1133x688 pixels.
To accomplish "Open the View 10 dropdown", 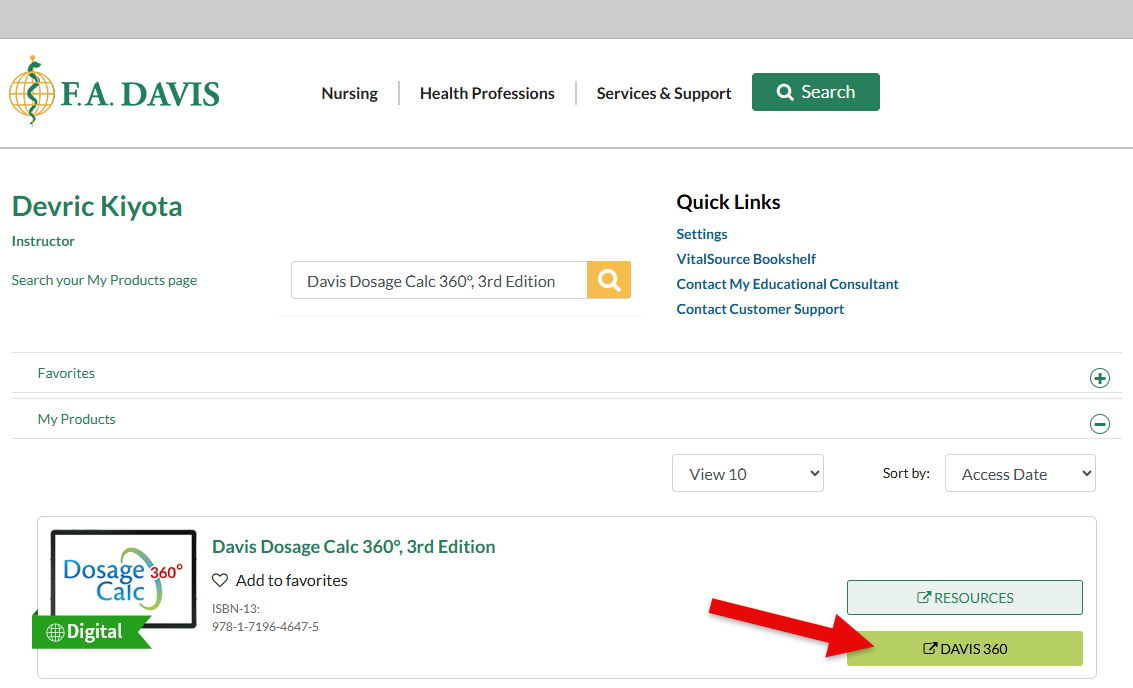I will pyautogui.click(x=747, y=474).
